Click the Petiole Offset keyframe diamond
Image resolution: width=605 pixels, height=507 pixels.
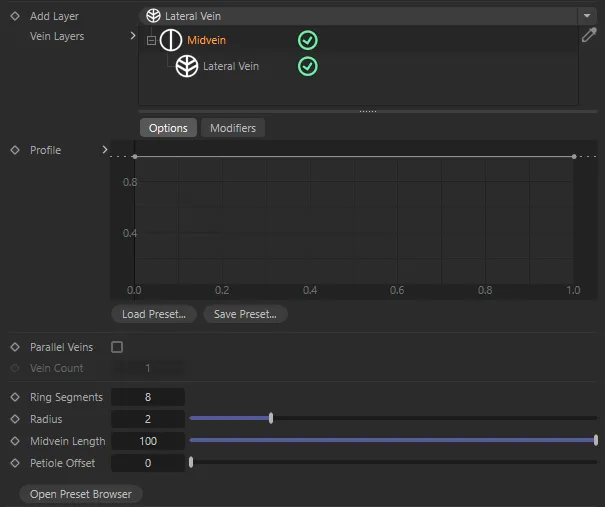tap(15, 463)
